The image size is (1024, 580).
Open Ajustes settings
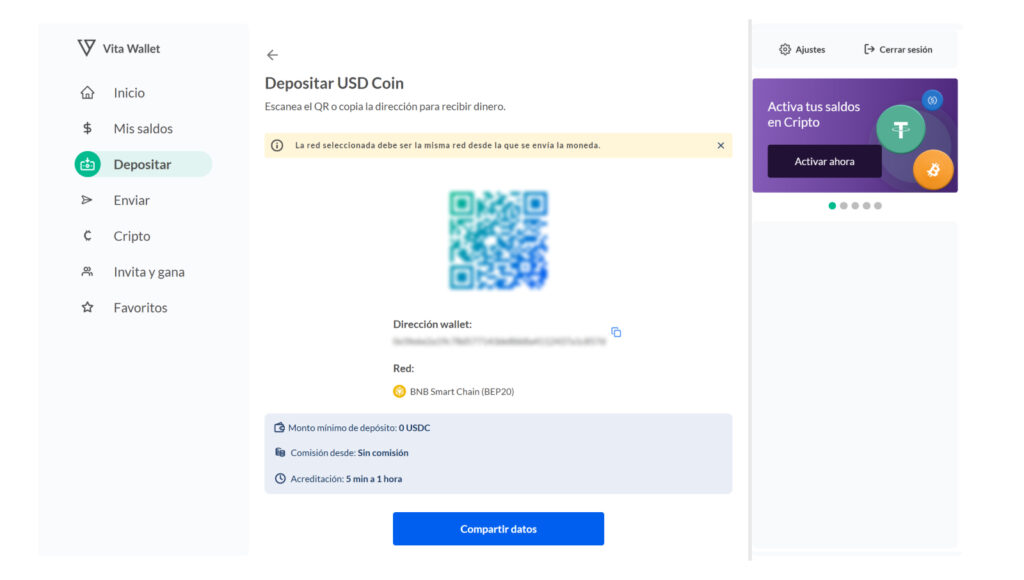coord(802,49)
